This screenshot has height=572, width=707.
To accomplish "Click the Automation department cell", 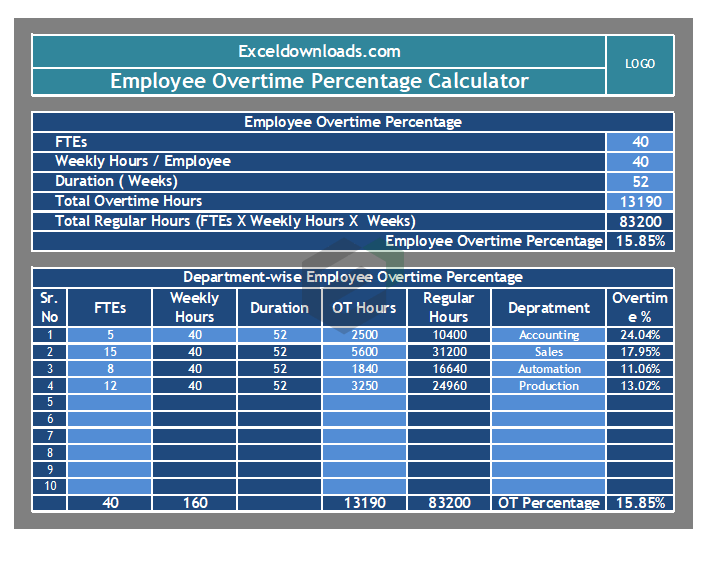I will (548, 369).
